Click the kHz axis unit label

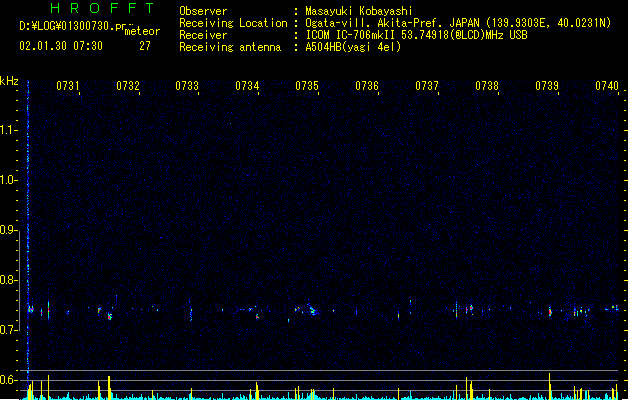pyautogui.click(x=9, y=81)
